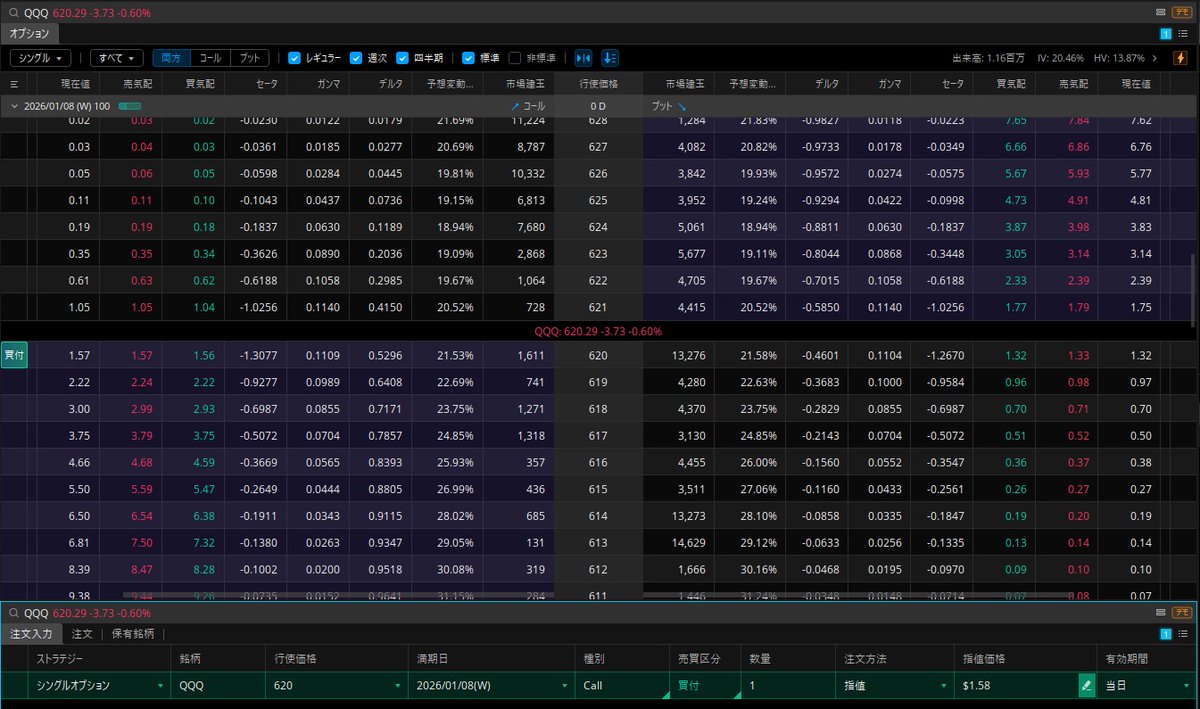The image size is (1200, 709).
Task: Open the シングル view dropdown
Action: (x=39, y=57)
